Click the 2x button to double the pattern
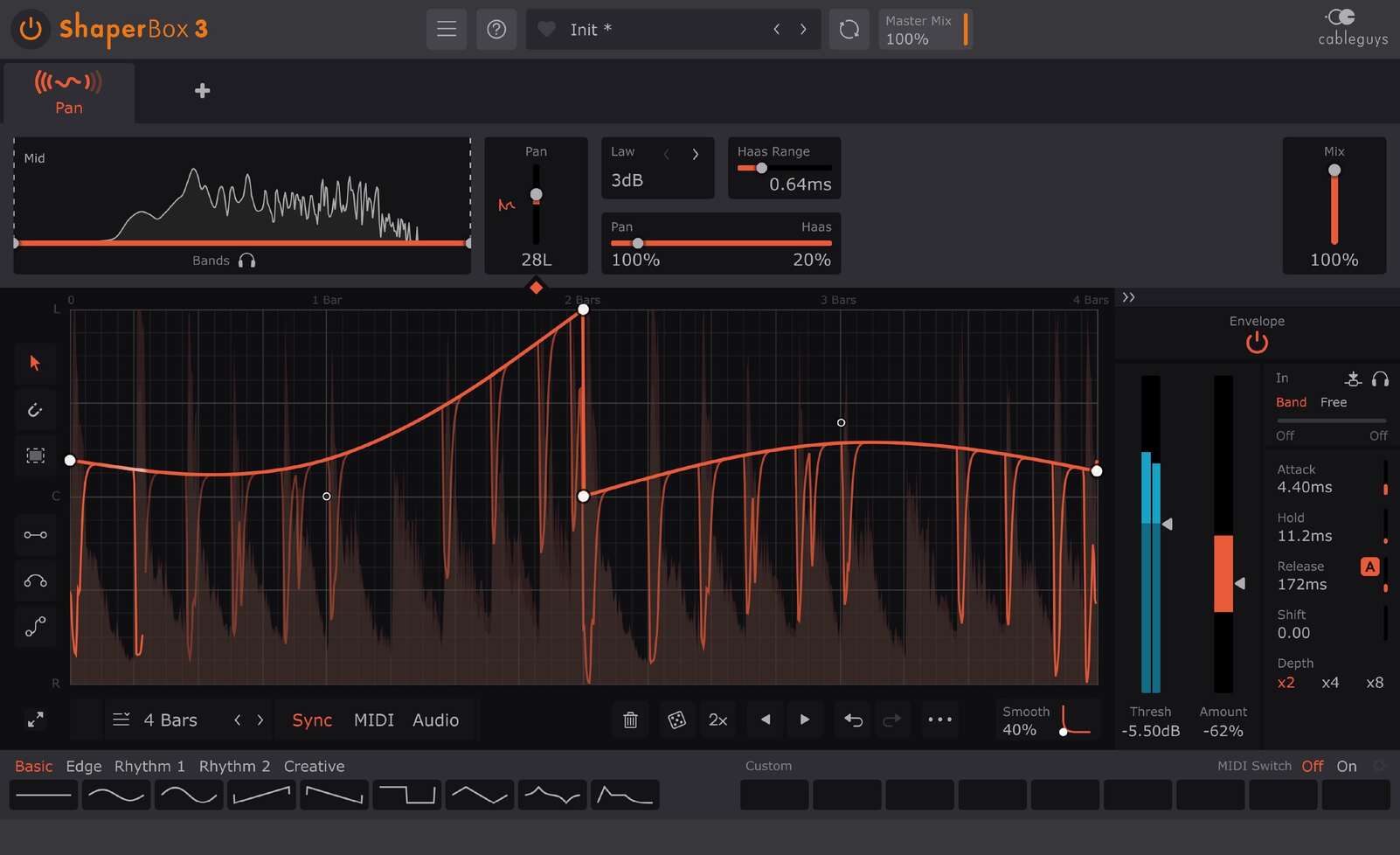Screen dimensions: 1400x855 718,719
